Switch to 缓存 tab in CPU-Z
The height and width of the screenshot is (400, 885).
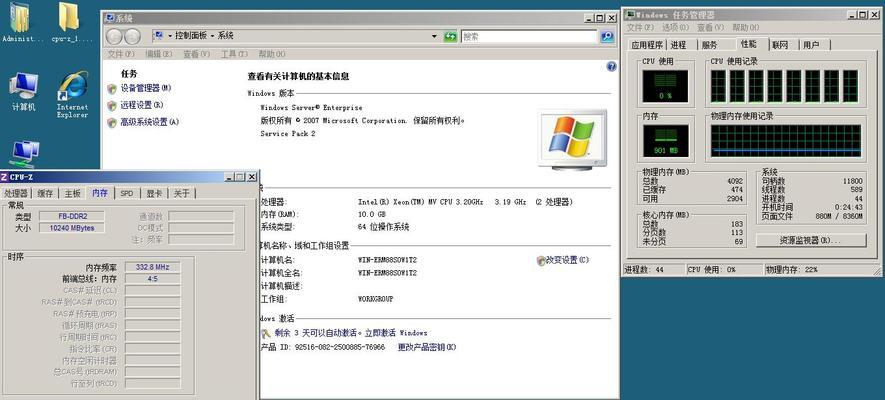[x=45, y=194]
